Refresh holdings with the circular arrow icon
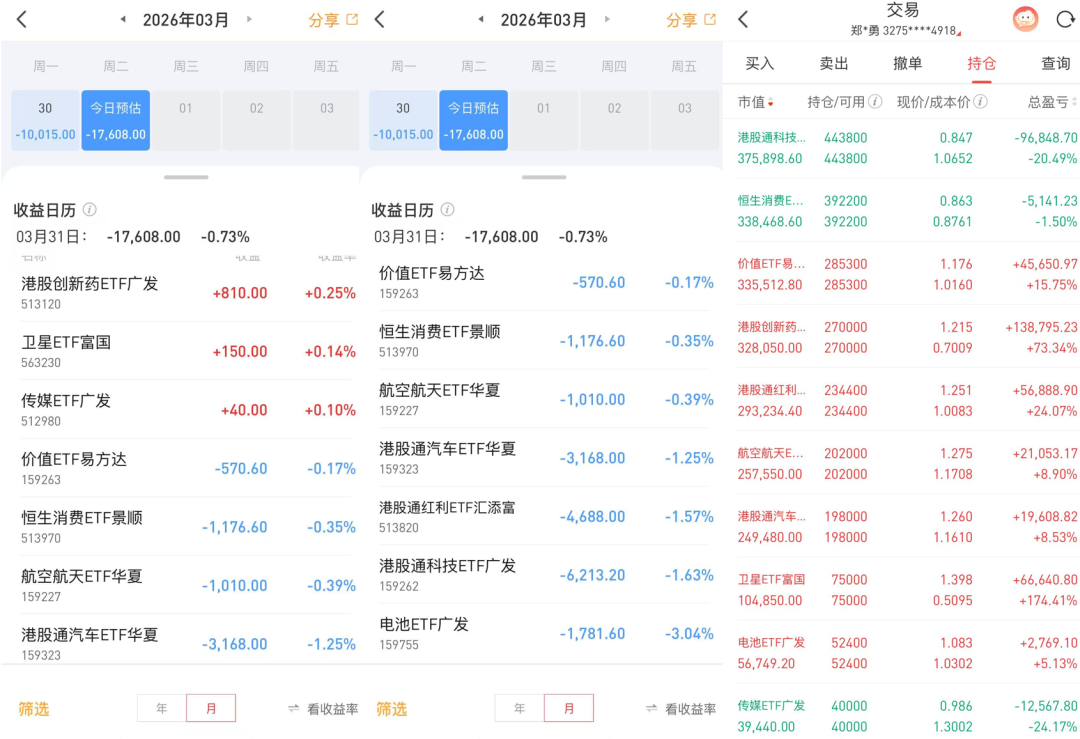Viewport: 1080px width, 739px height. coord(1065,19)
